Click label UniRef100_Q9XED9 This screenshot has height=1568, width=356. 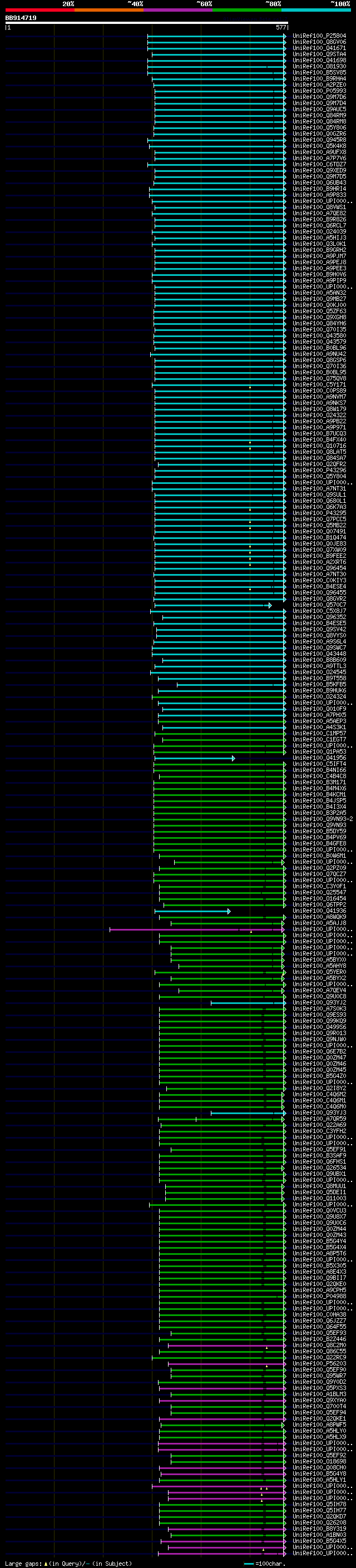click(x=319, y=170)
